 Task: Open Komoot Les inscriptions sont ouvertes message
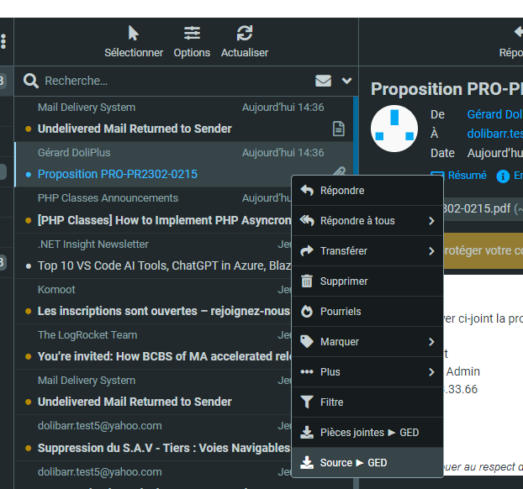coord(153,301)
